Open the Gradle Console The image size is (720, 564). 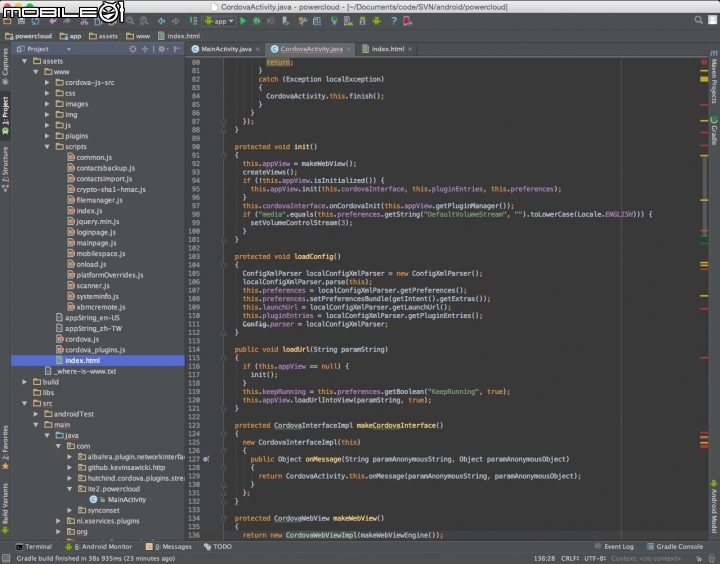pyautogui.click(x=675, y=547)
